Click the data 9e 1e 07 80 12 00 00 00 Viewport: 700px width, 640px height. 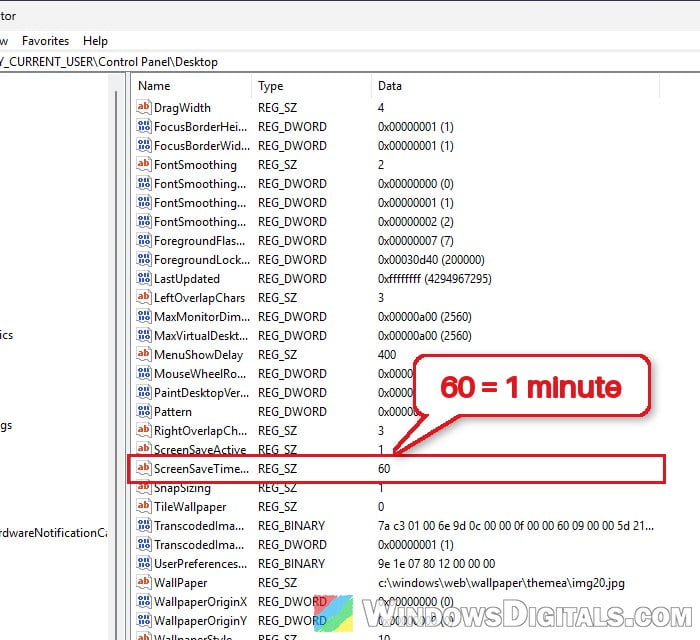tap(436, 564)
